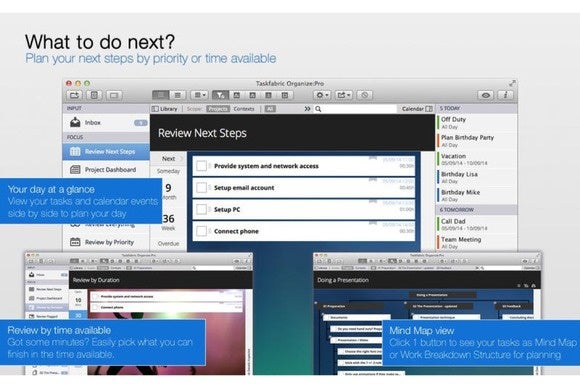Screen dimensions: 580x388
Task: Check the Setup email account task
Action: coord(201,188)
